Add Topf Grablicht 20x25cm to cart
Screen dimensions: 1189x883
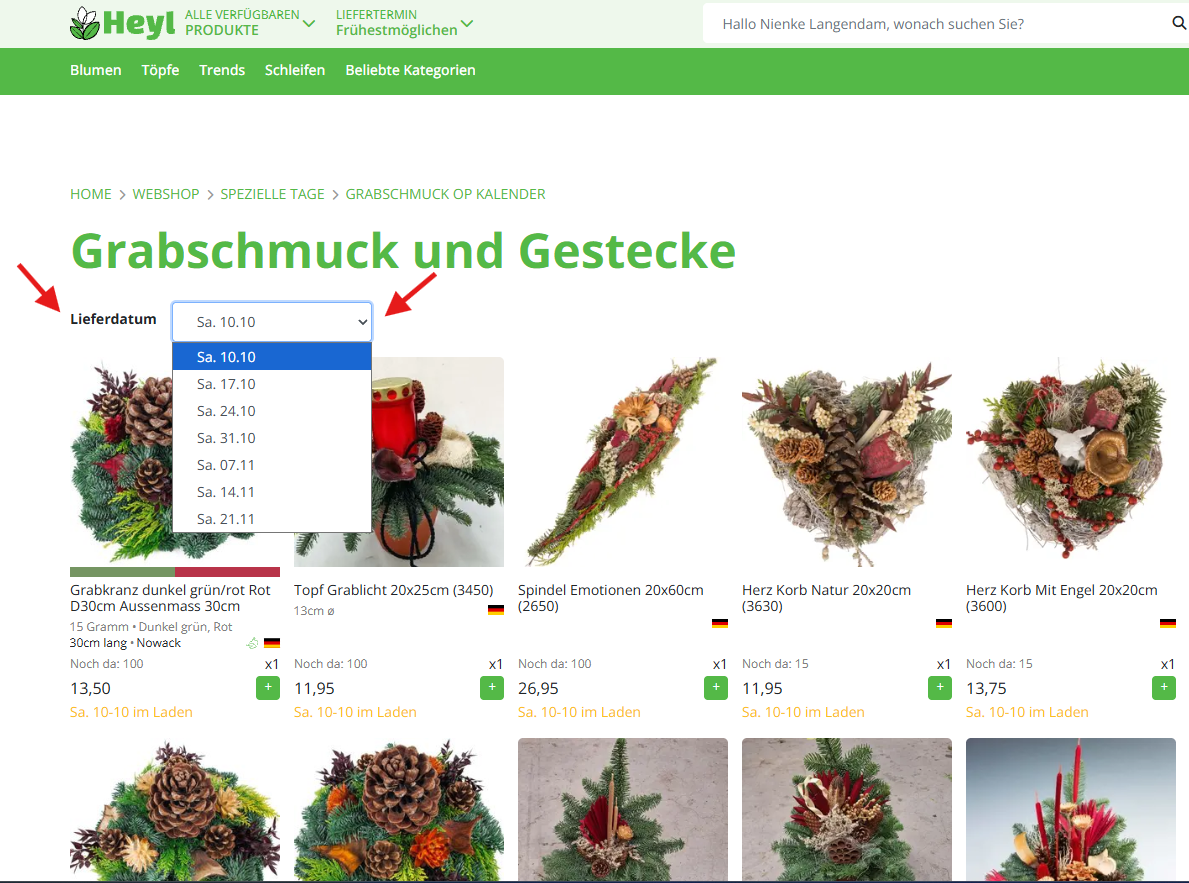492,688
